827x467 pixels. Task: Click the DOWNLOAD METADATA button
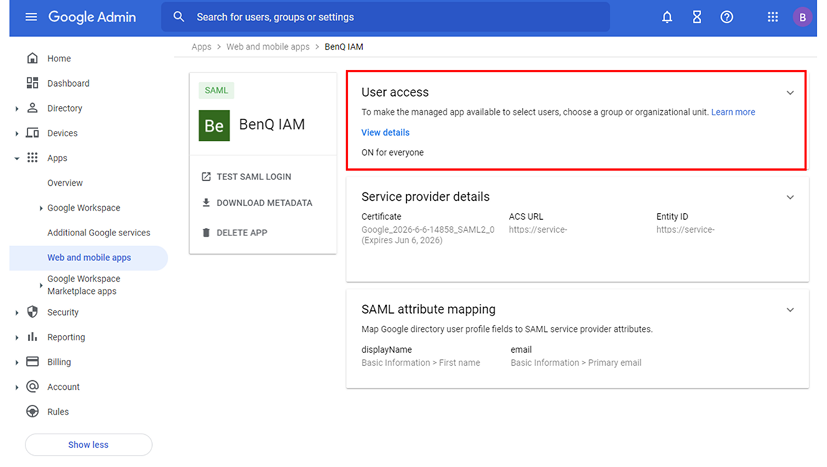click(264, 203)
